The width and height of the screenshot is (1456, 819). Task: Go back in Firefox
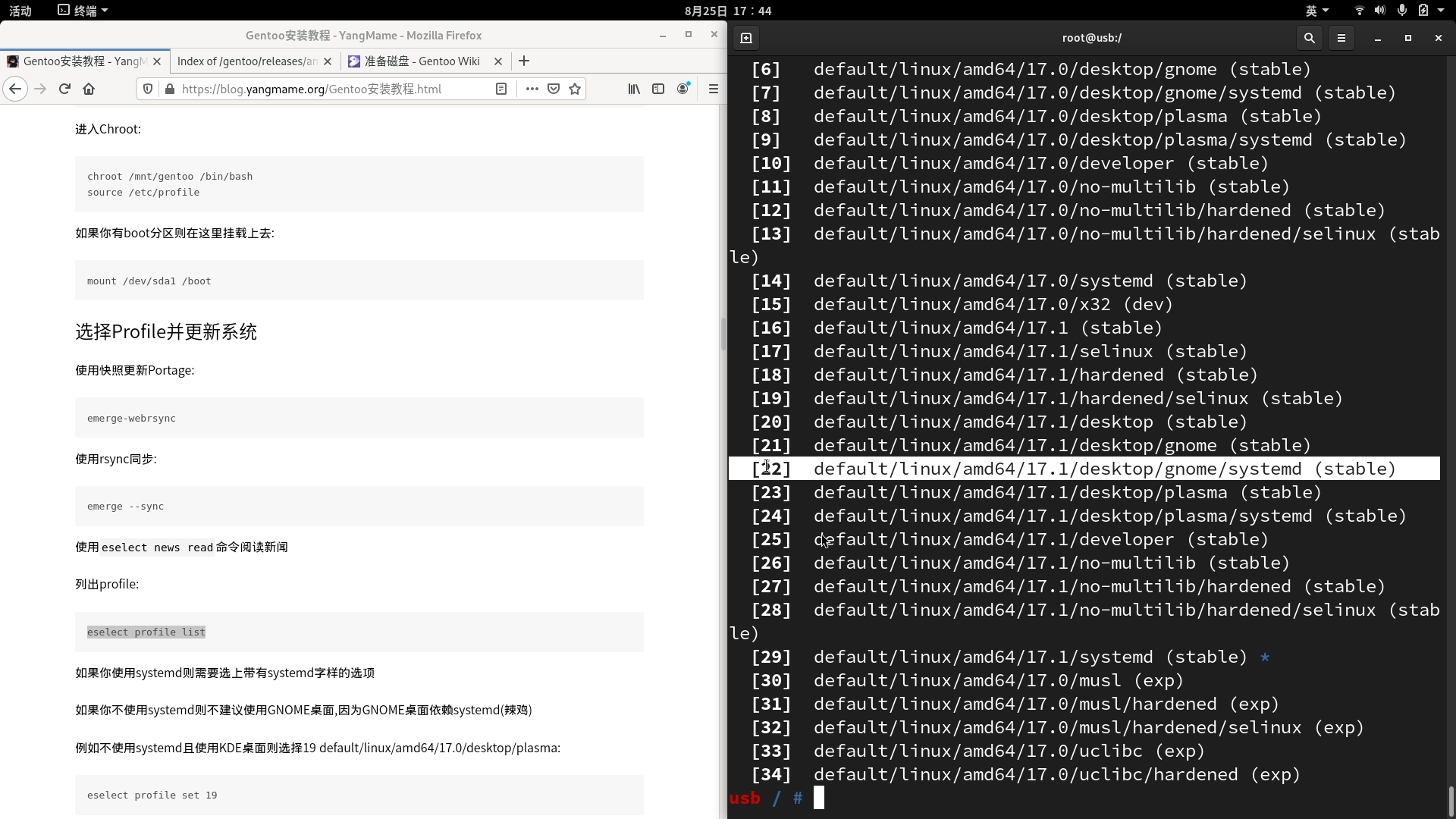tap(15, 89)
